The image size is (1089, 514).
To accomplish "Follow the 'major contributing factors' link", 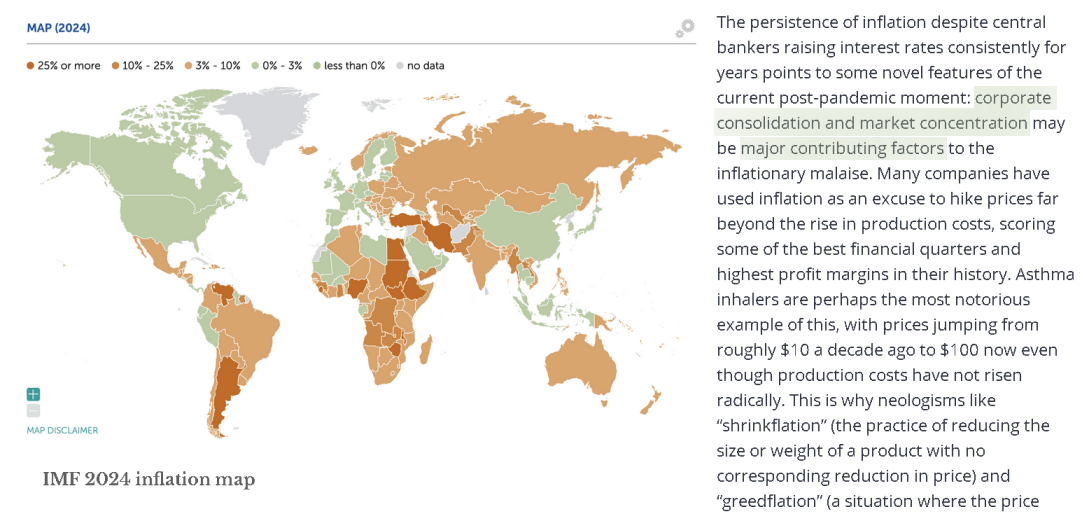I will 842,148.
